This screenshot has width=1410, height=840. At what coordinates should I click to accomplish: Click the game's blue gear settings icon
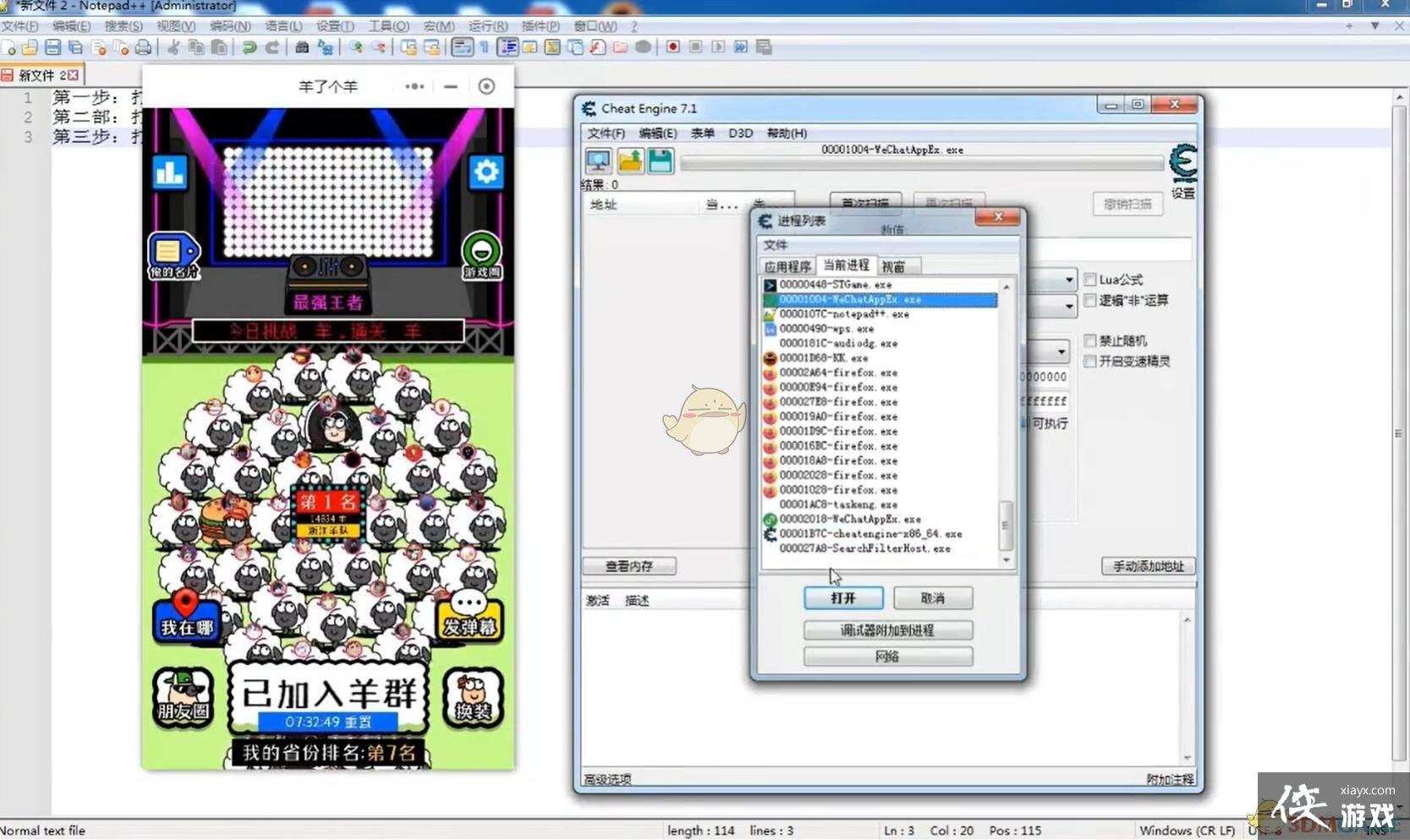(486, 173)
